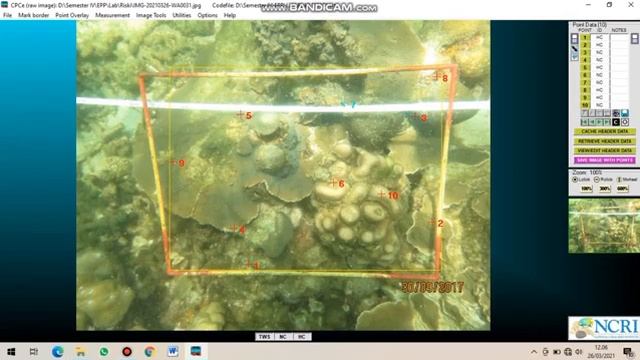This screenshot has width=640, height=360.
Task: Click point marker 2 on coral image
Action: (432, 222)
